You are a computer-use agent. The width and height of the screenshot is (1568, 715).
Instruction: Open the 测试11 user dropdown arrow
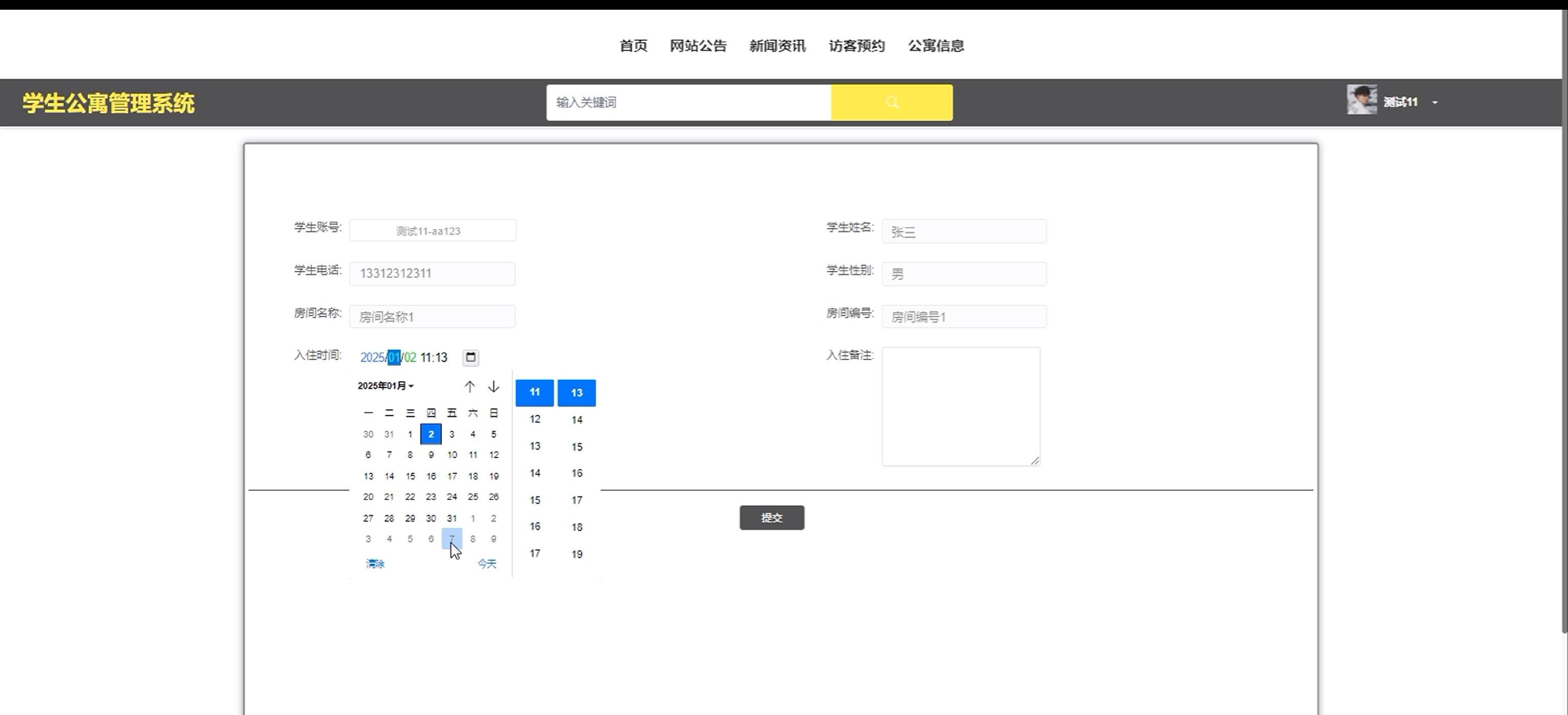[x=1435, y=102]
